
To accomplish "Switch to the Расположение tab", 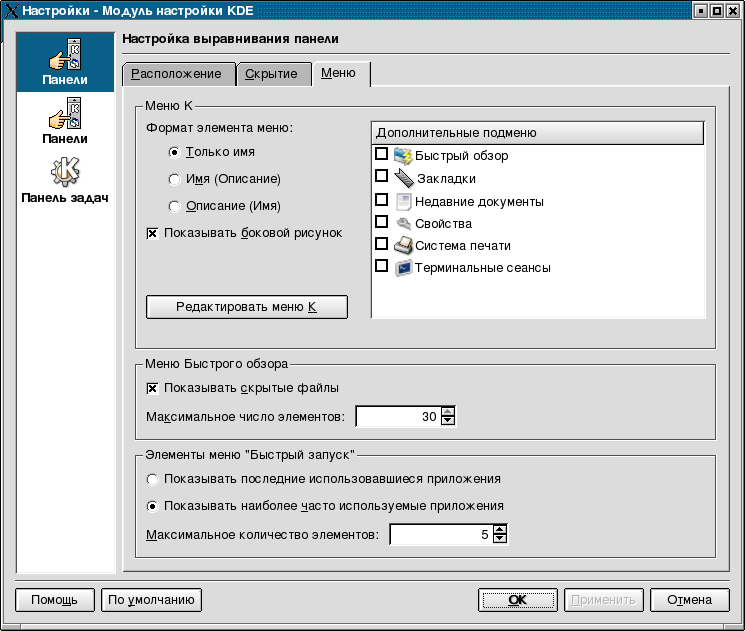I will pos(177,75).
